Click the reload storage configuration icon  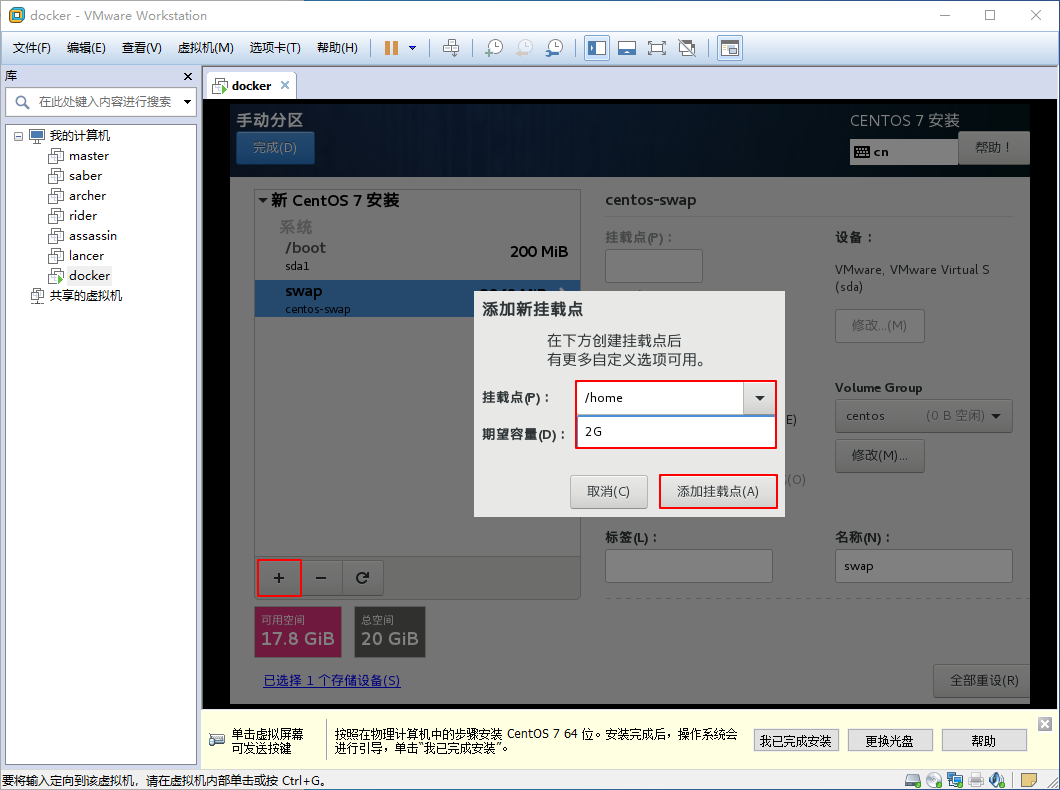coord(363,577)
